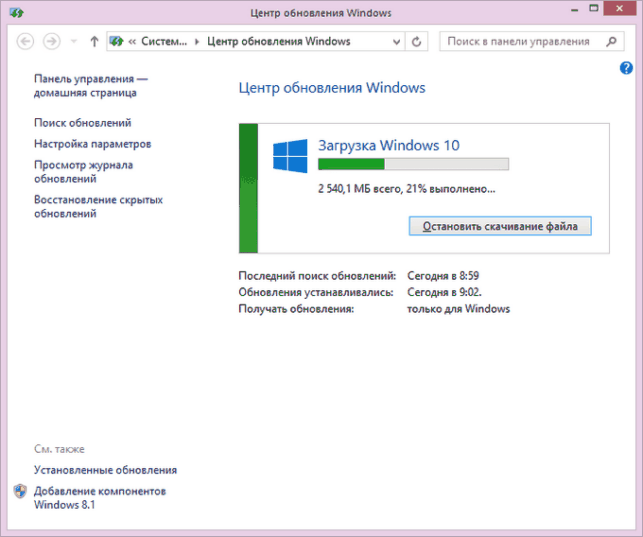Open Просмотр журнала обновлений link
Screen dimensions: 643x537
click(83, 172)
